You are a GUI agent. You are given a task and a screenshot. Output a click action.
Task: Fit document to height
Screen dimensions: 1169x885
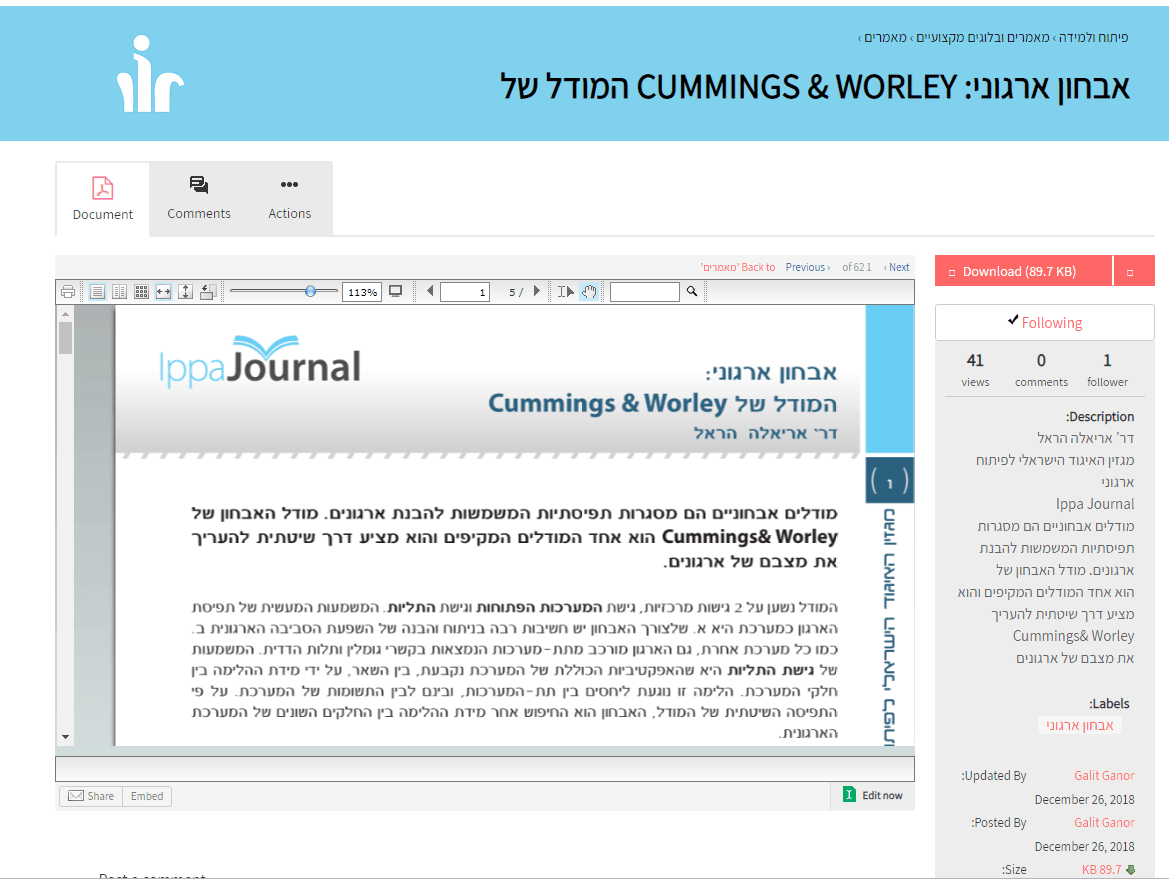tap(186, 292)
